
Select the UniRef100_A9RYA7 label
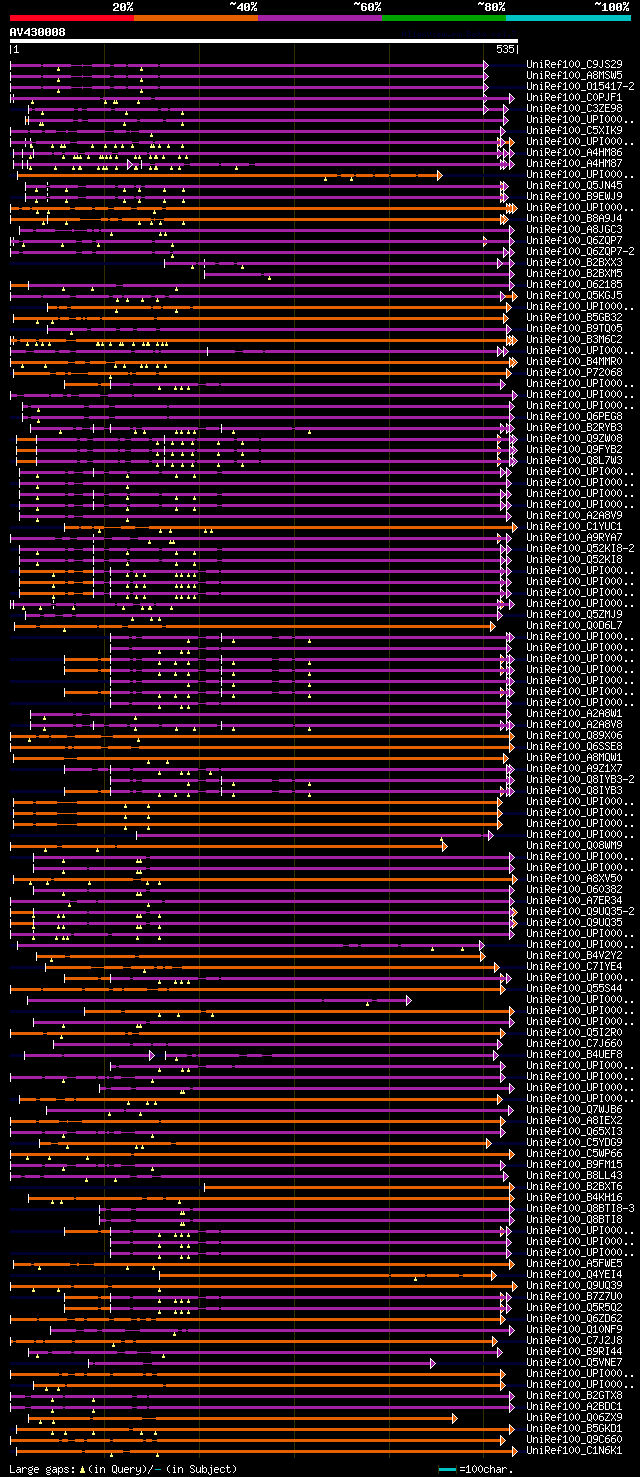tap(574, 537)
